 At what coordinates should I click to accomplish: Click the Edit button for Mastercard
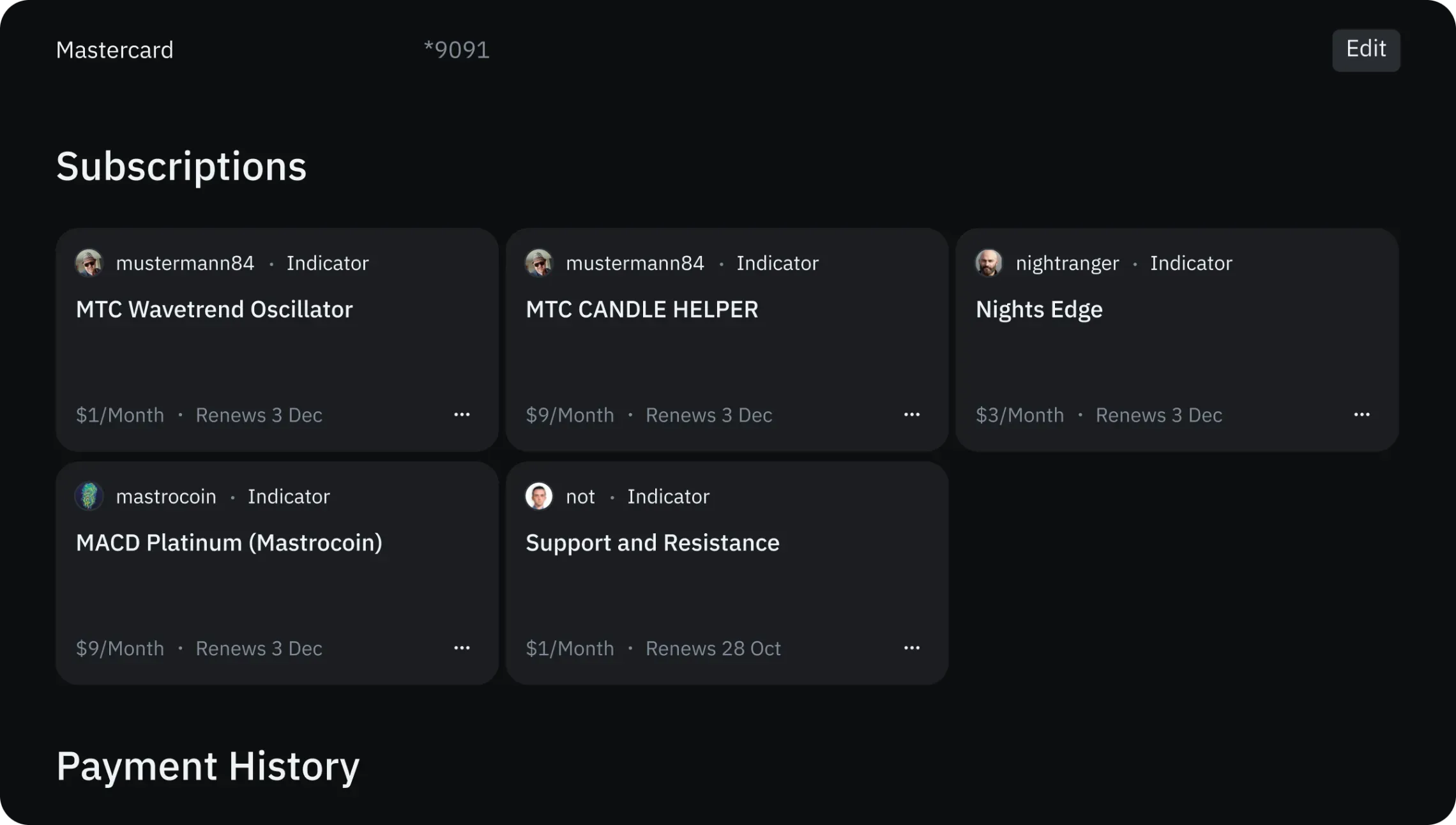pos(1365,50)
